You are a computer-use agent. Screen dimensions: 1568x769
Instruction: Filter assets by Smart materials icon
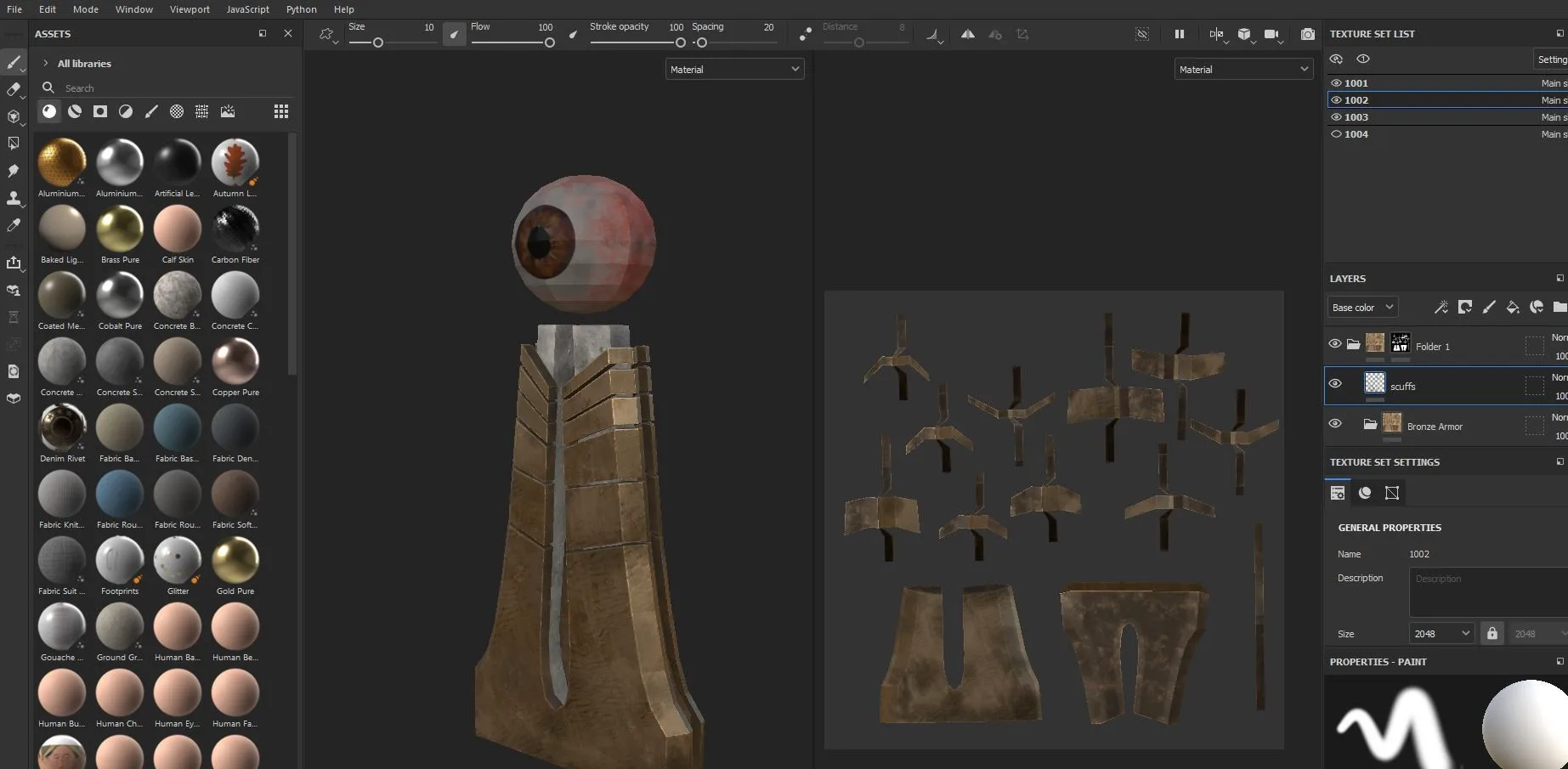[x=75, y=111]
